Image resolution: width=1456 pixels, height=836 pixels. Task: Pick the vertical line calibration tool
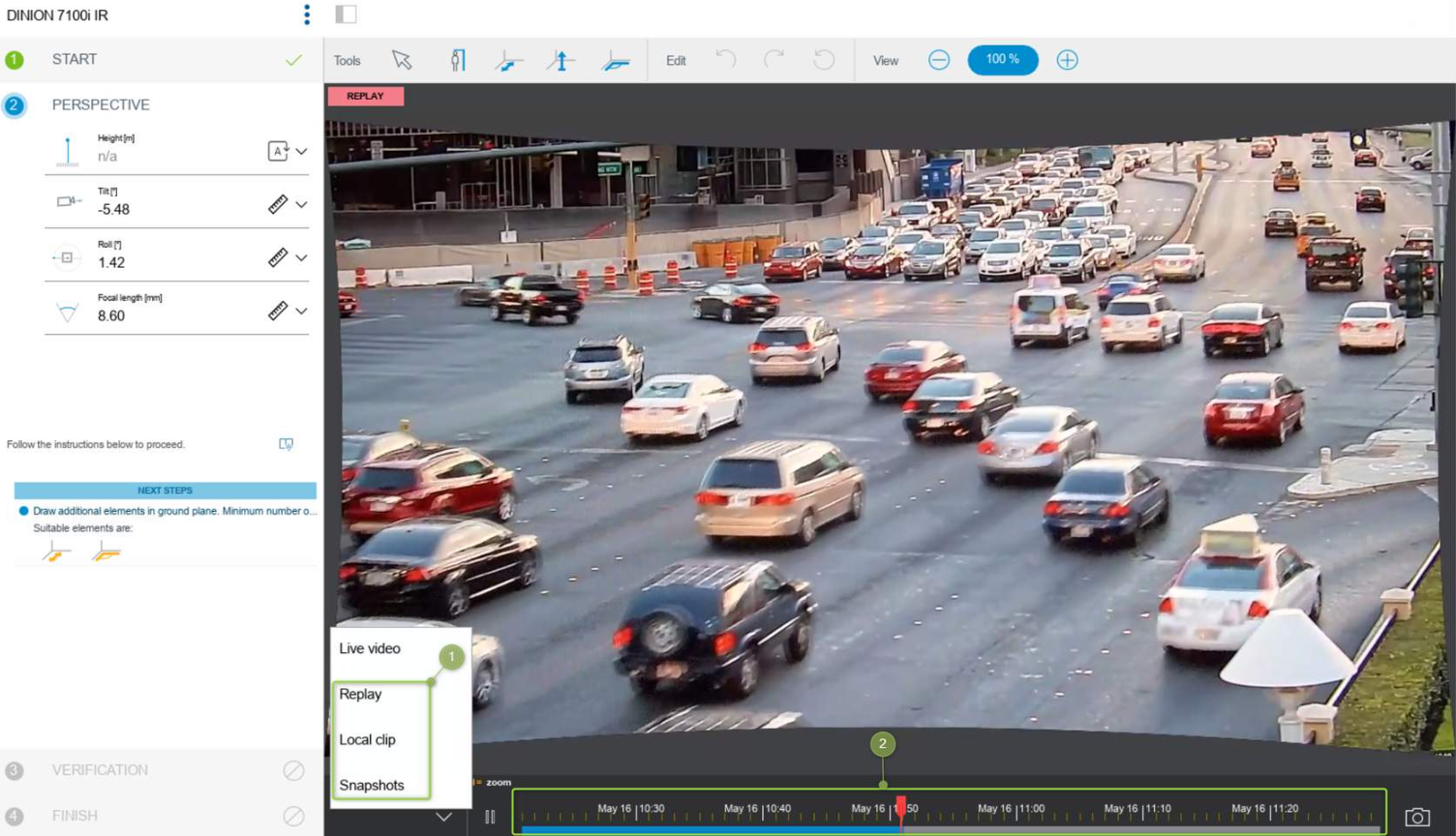561,60
